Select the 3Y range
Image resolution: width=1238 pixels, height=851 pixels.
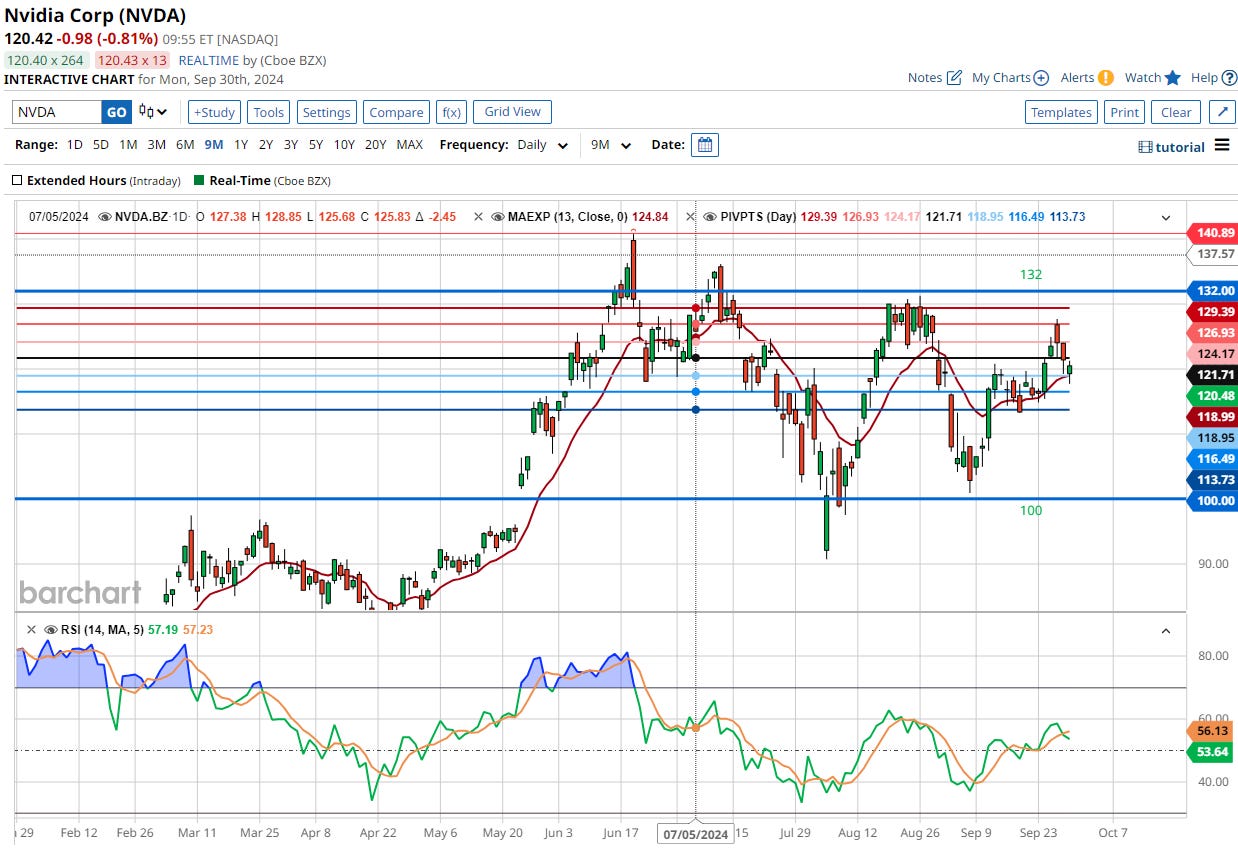(x=291, y=145)
